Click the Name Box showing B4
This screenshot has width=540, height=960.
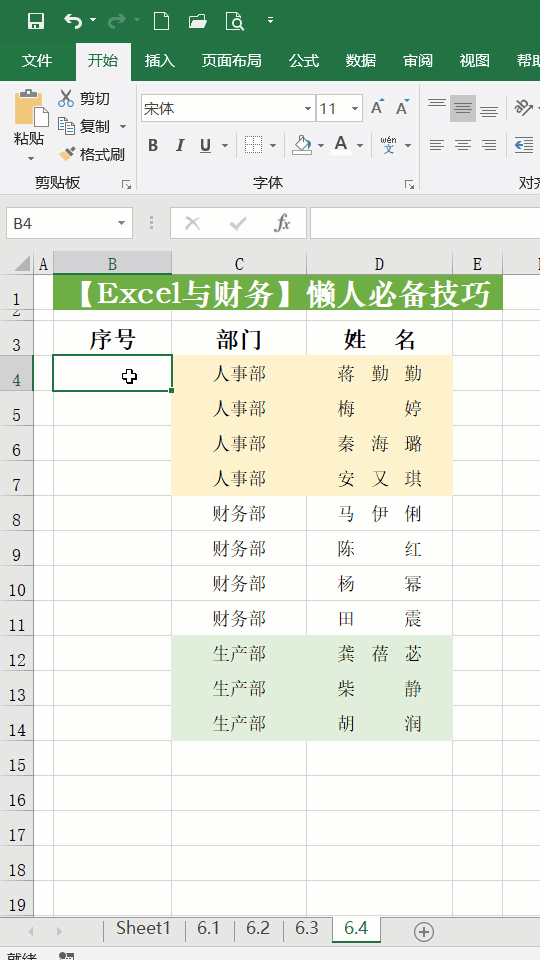60,223
